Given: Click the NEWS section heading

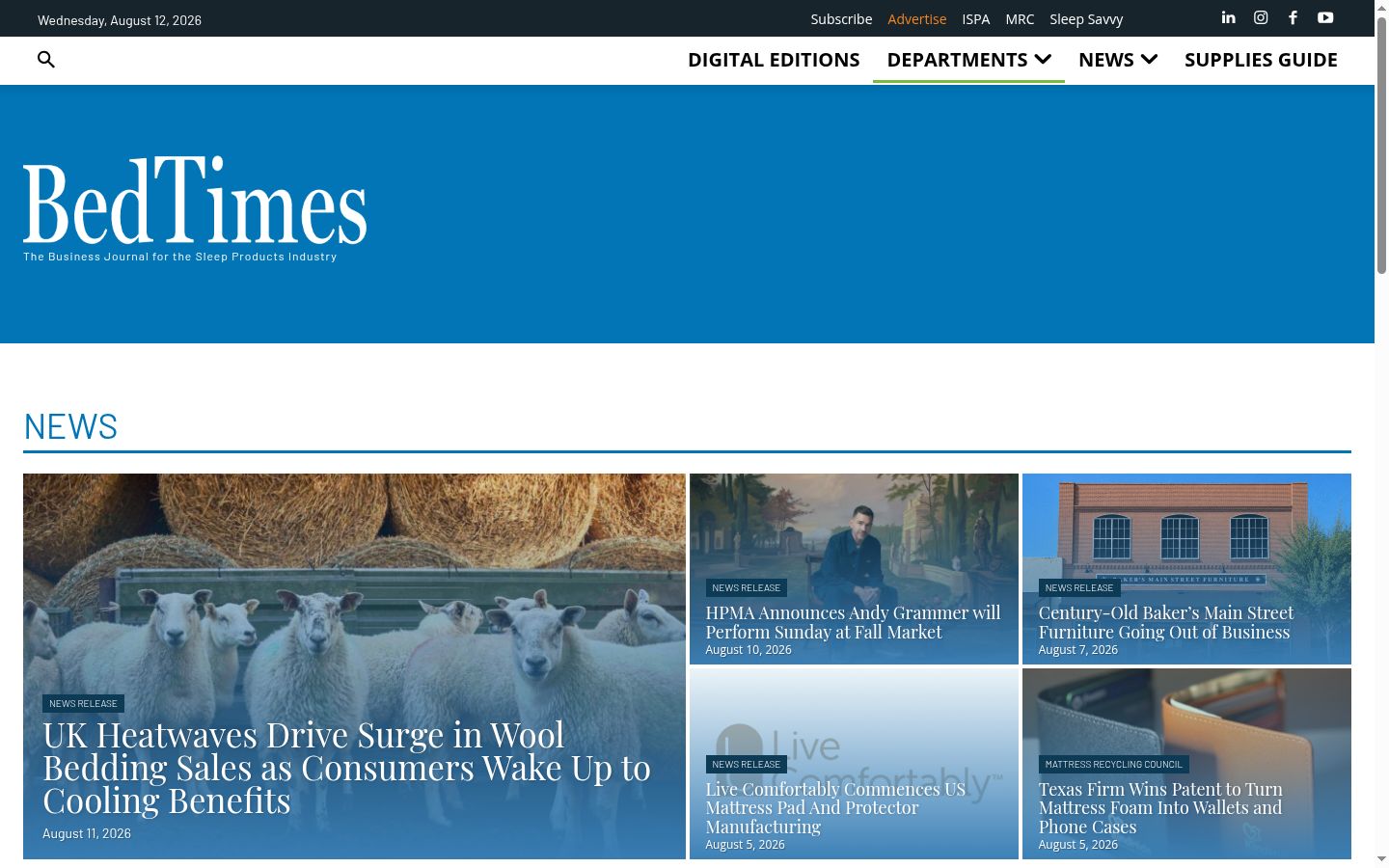Looking at the screenshot, I should [70, 426].
